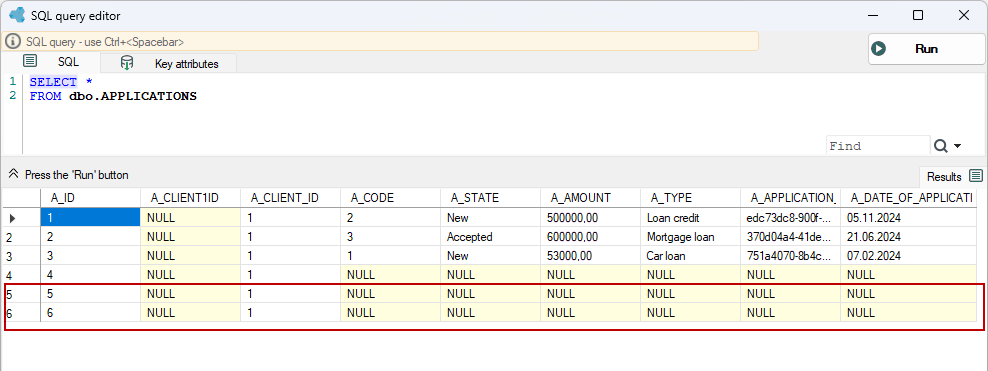Image resolution: width=988 pixels, height=371 pixels.
Task: Click the amount cell 500000,00
Action: click(x=590, y=218)
